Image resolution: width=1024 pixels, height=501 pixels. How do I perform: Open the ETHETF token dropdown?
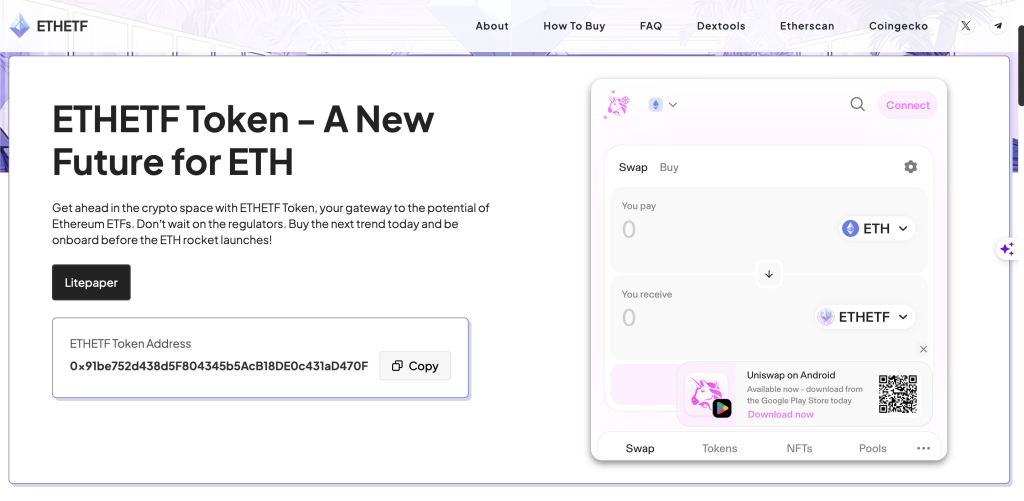[x=865, y=317]
